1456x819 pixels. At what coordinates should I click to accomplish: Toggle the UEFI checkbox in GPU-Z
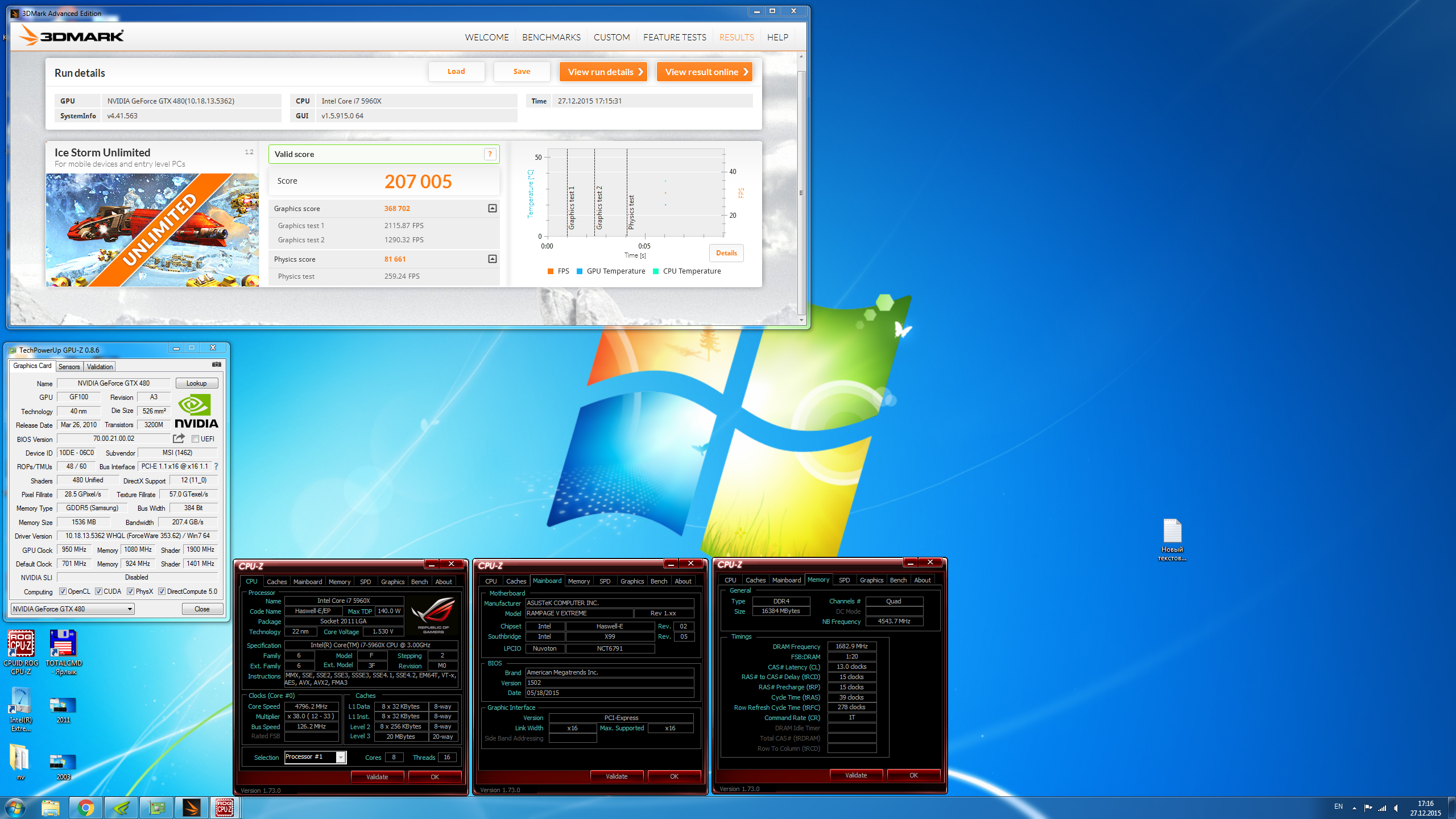(195, 439)
